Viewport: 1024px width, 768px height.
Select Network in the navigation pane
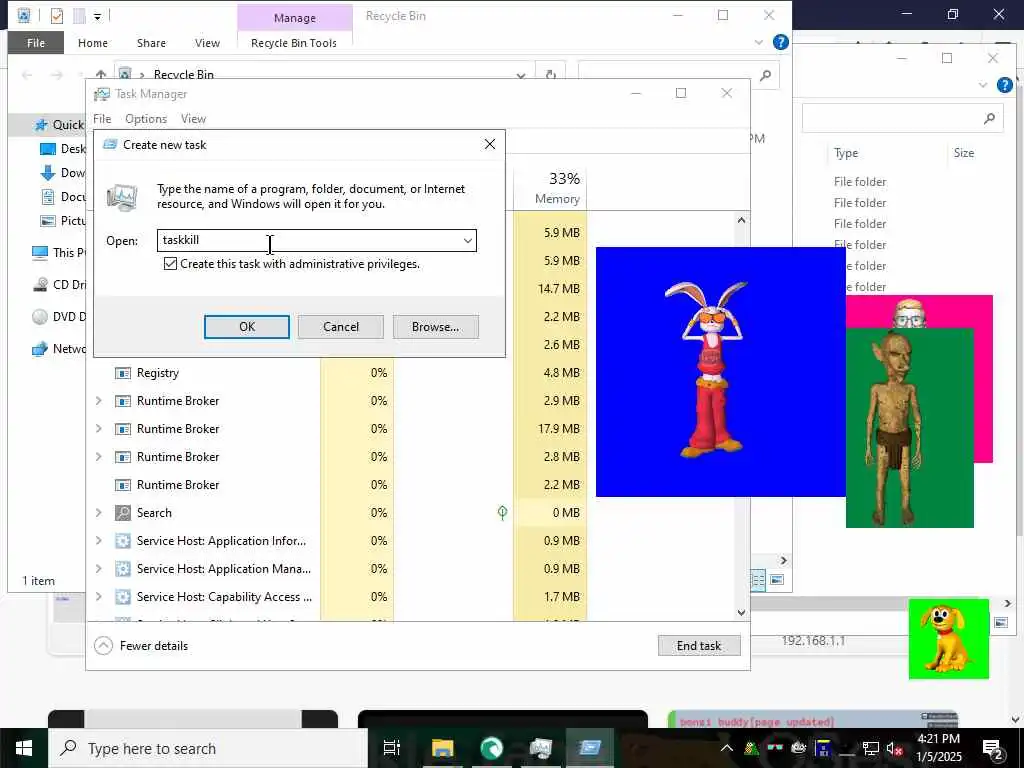pyautogui.click(x=60, y=349)
